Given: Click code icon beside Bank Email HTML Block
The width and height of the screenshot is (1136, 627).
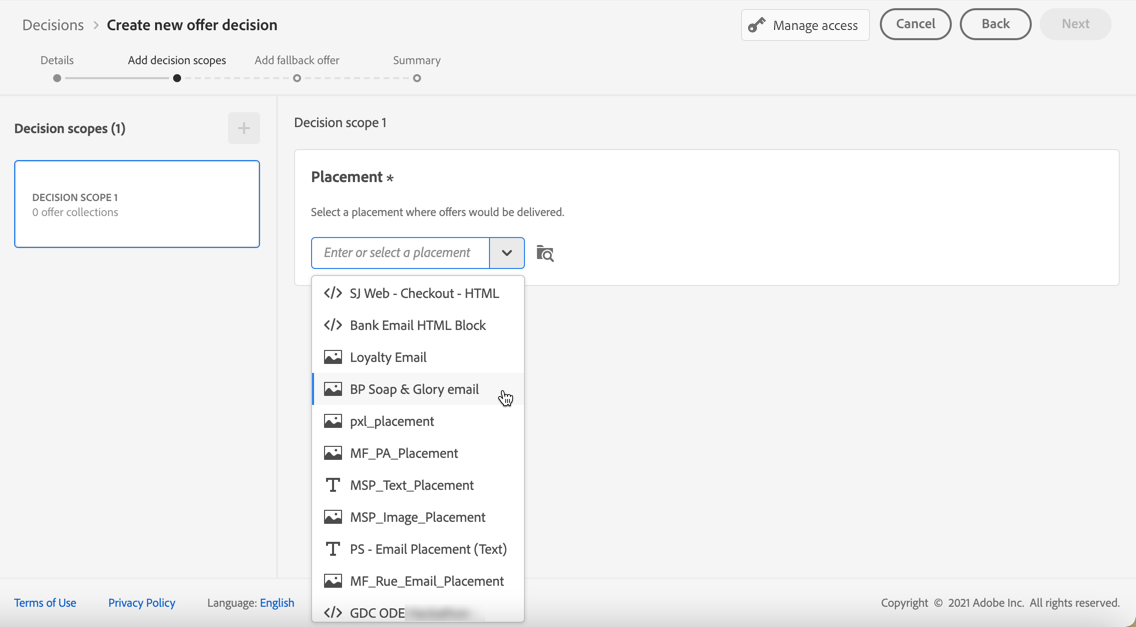Looking at the screenshot, I should pyautogui.click(x=333, y=325).
